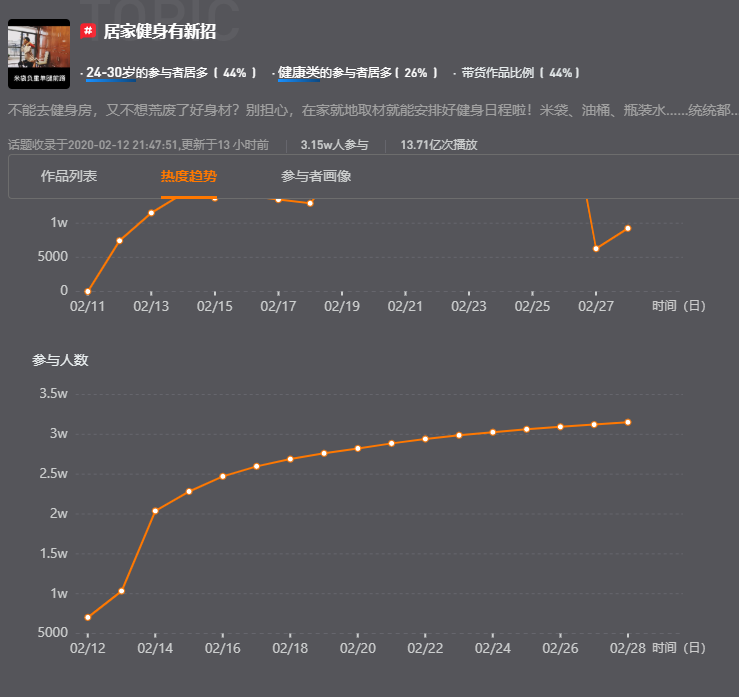Select the 热度趋势 tab

pyautogui.click(x=189, y=176)
